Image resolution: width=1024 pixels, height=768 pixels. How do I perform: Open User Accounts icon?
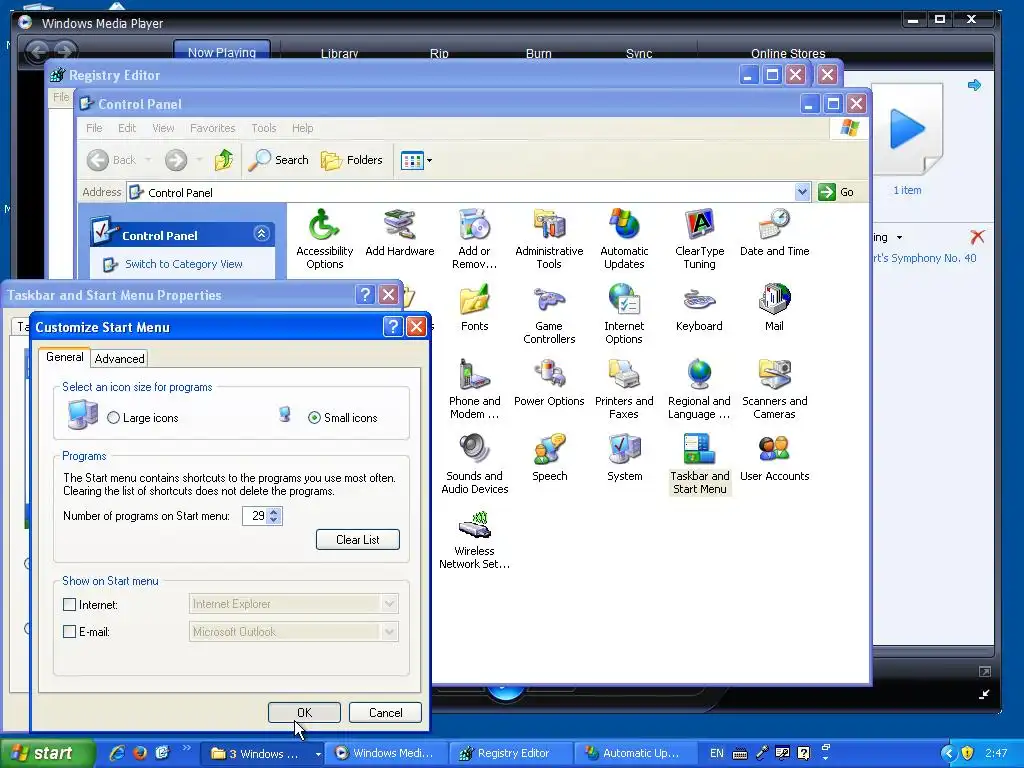coord(775,458)
